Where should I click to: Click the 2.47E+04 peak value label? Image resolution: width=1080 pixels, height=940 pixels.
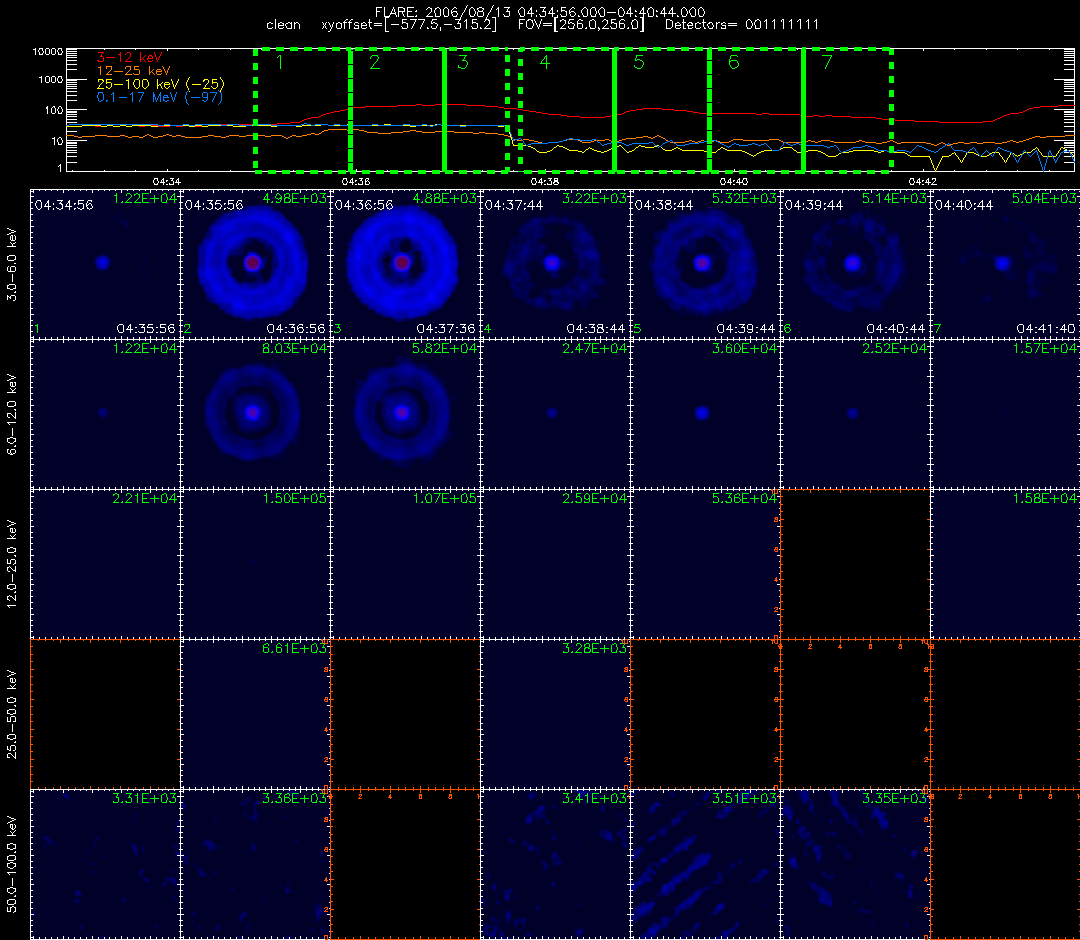pos(594,348)
